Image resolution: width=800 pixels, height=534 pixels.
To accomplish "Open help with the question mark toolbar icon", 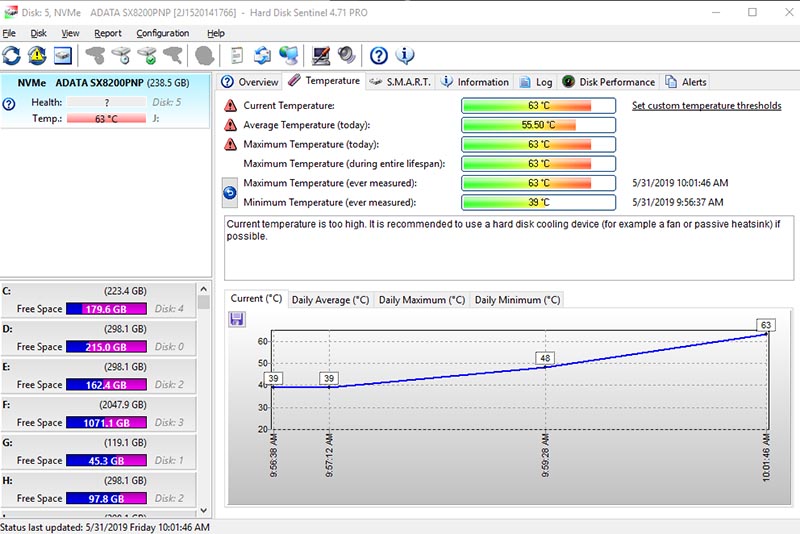I will coord(379,56).
